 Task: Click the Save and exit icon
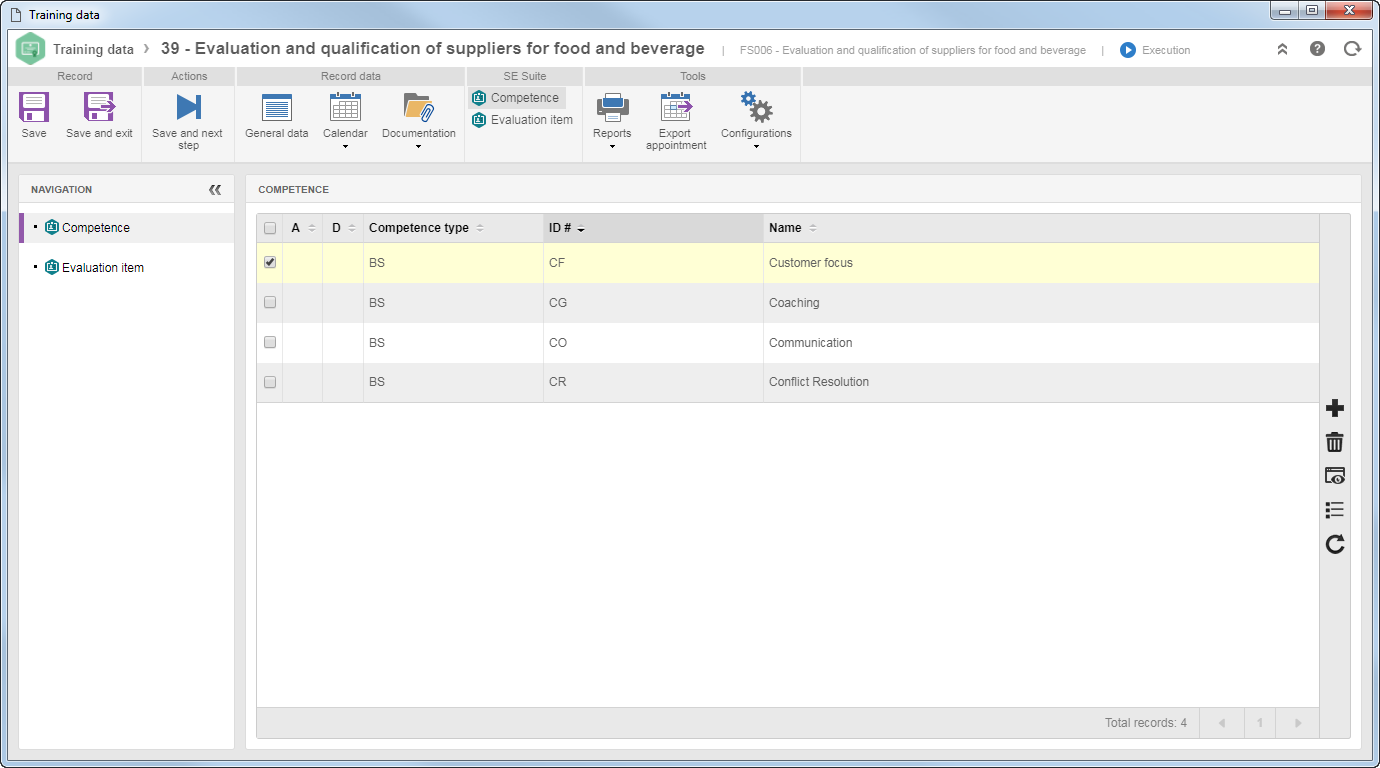pyautogui.click(x=99, y=107)
